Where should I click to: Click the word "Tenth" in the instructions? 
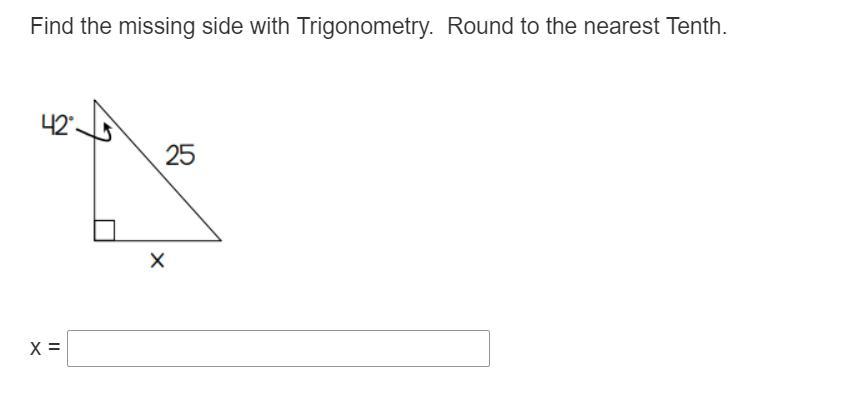tap(695, 27)
